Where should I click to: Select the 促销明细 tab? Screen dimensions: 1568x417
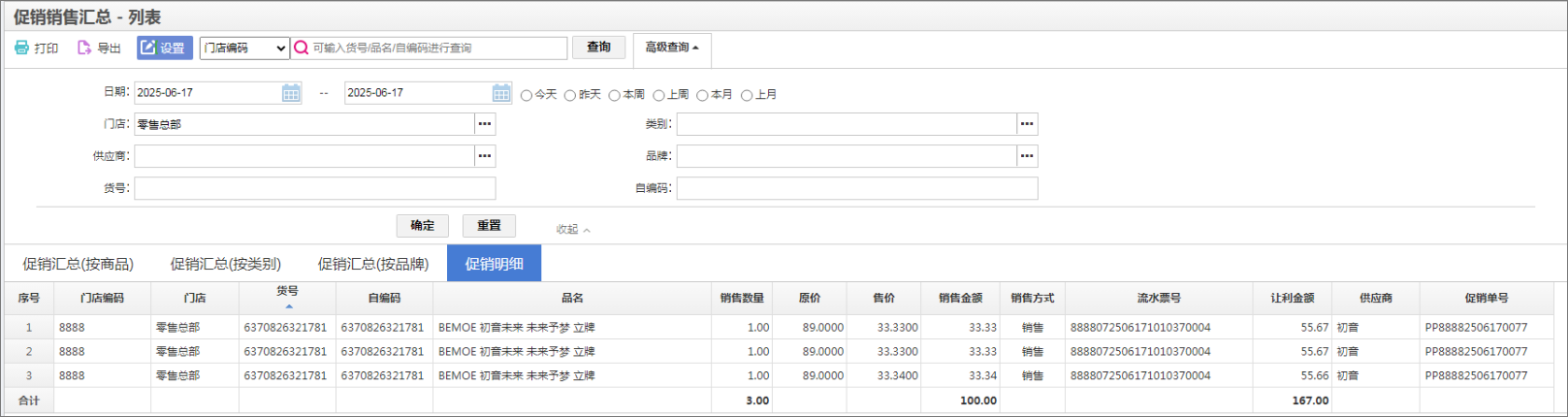(495, 264)
